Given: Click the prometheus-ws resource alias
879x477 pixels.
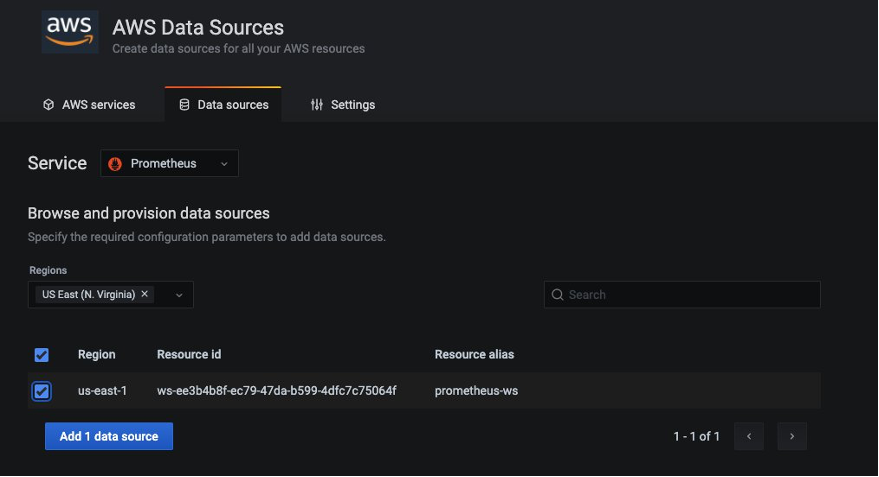Looking at the screenshot, I should (x=477, y=391).
